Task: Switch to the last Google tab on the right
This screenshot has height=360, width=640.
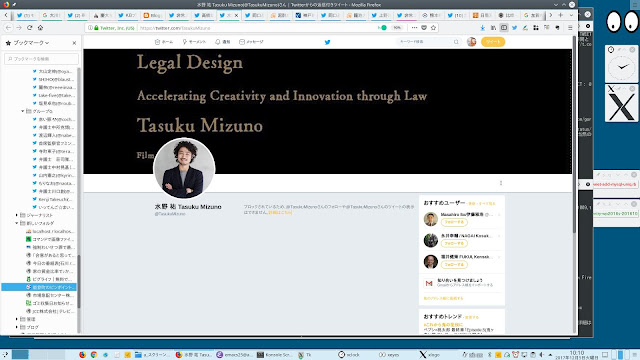Action: point(534,15)
